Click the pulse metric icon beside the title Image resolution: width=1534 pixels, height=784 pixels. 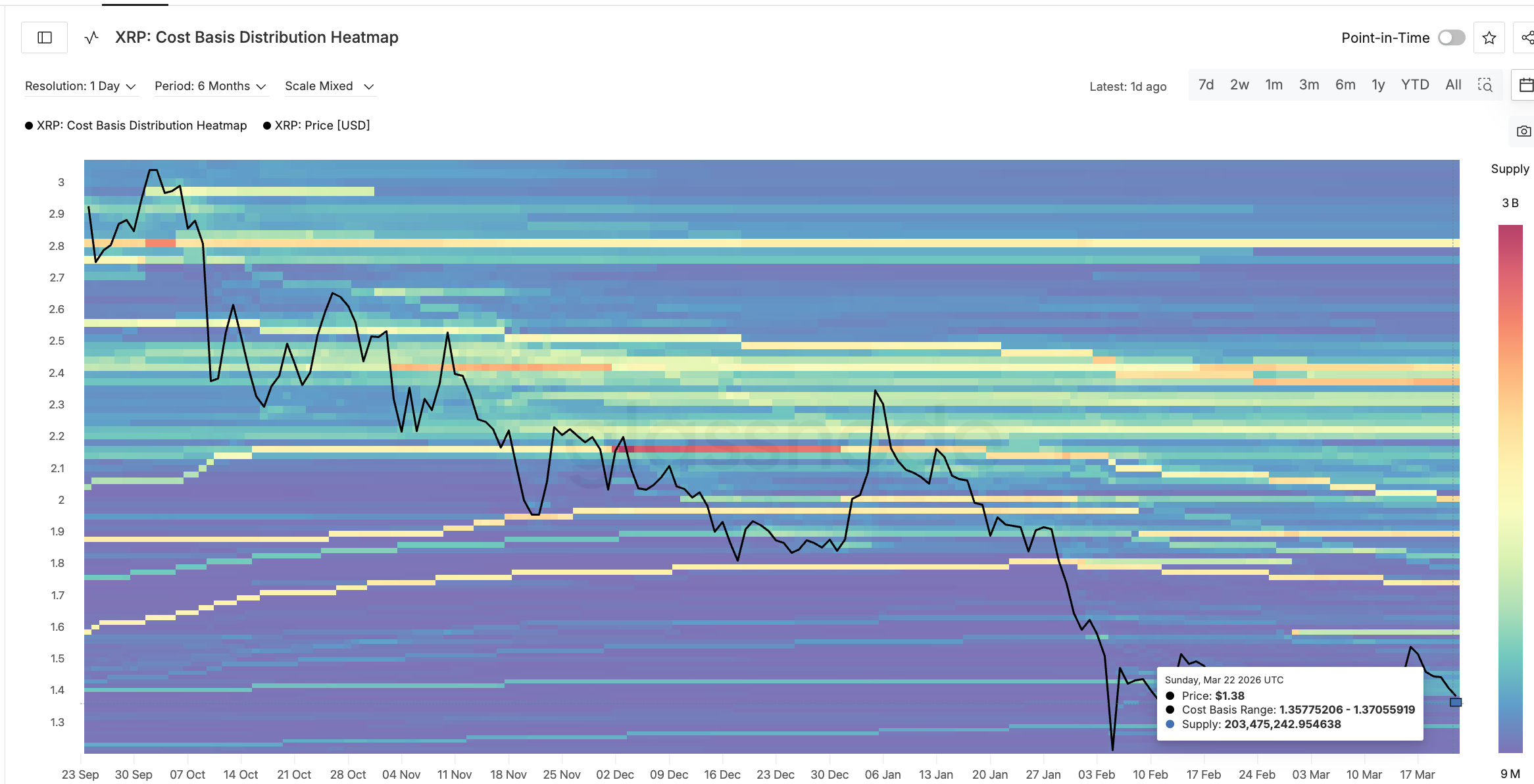coord(91,37)
